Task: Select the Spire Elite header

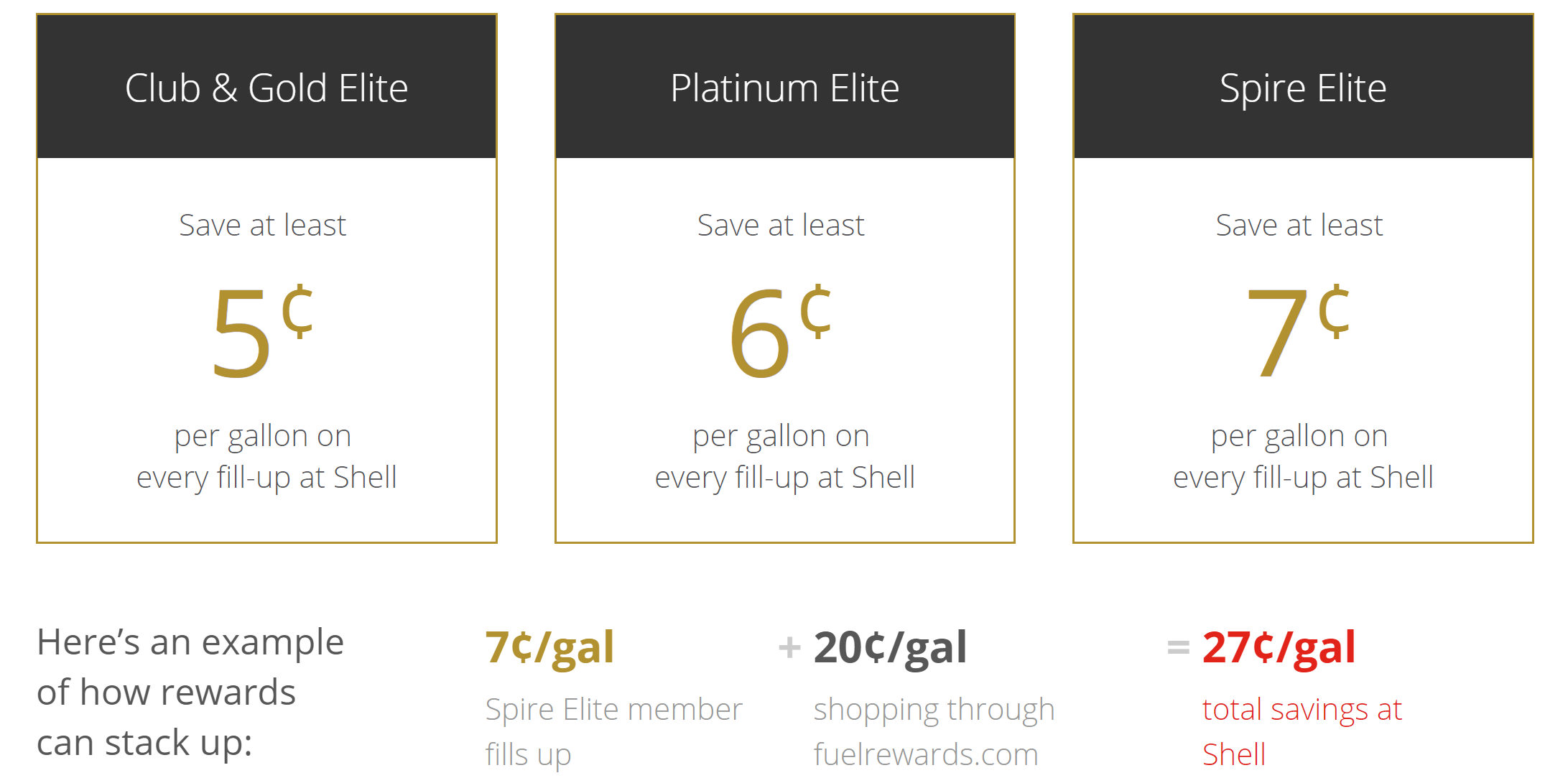Action: coord(1302,88)
